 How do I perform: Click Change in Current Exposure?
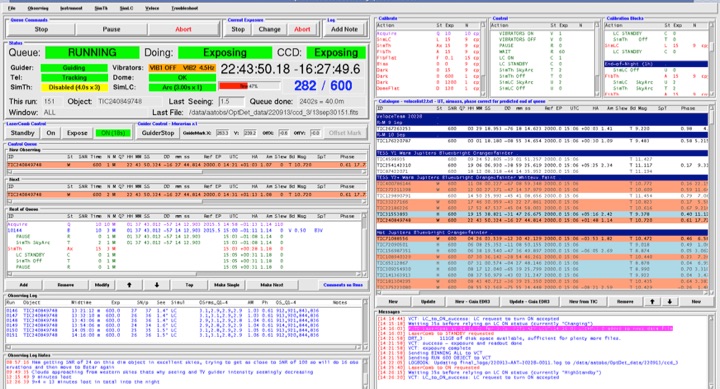[269, 29]
